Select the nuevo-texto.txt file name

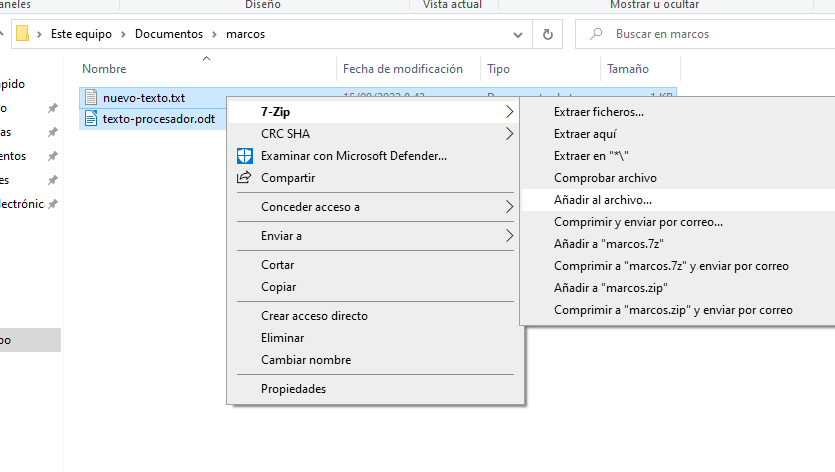pyautogui.click(x=144, y=98)
